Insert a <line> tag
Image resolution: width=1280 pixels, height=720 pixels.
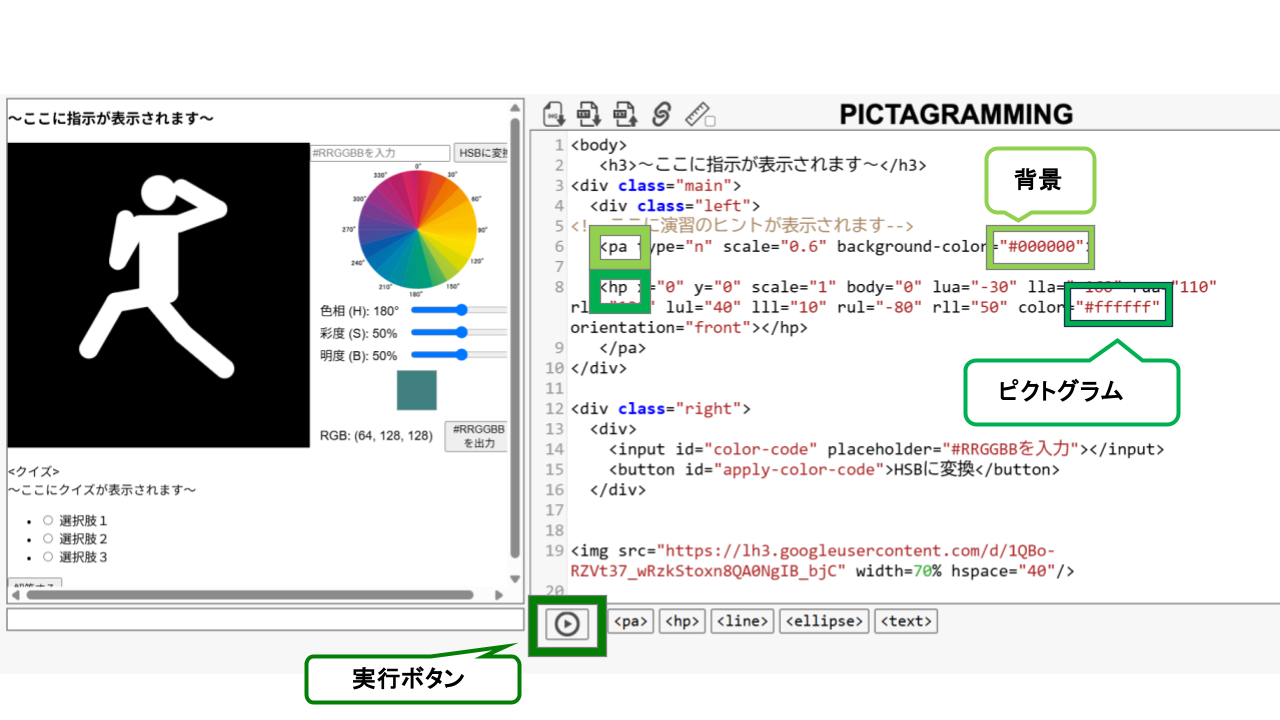coord(742,621)
